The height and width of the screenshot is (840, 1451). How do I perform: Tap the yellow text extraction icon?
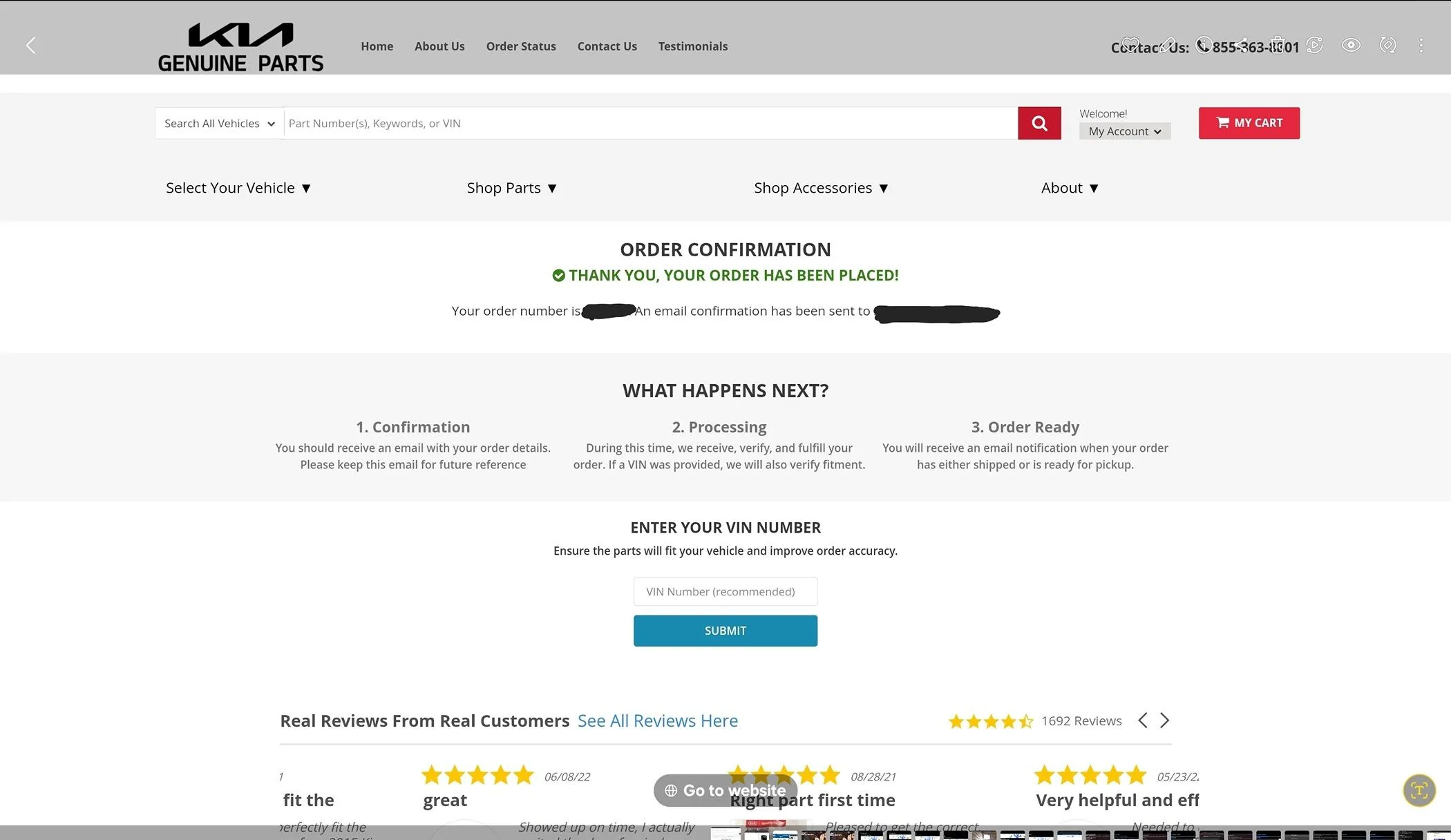[x=1419, y=790]
